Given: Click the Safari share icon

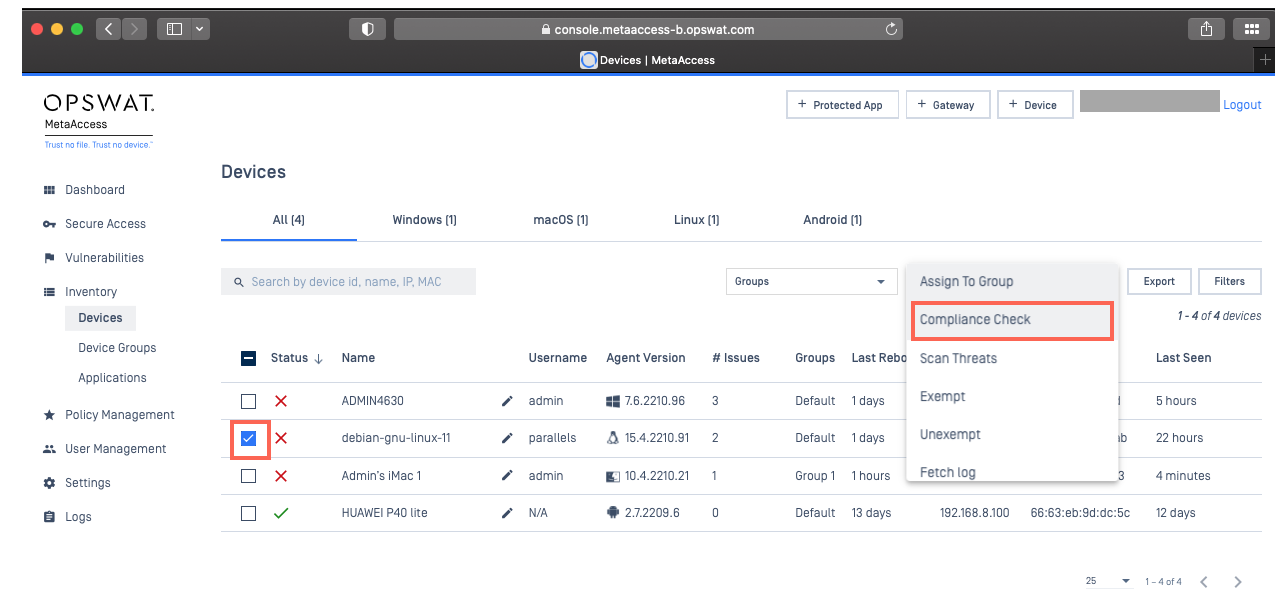Looking at the screenshot, I should pyautogui.click(x=1206, y=29).
